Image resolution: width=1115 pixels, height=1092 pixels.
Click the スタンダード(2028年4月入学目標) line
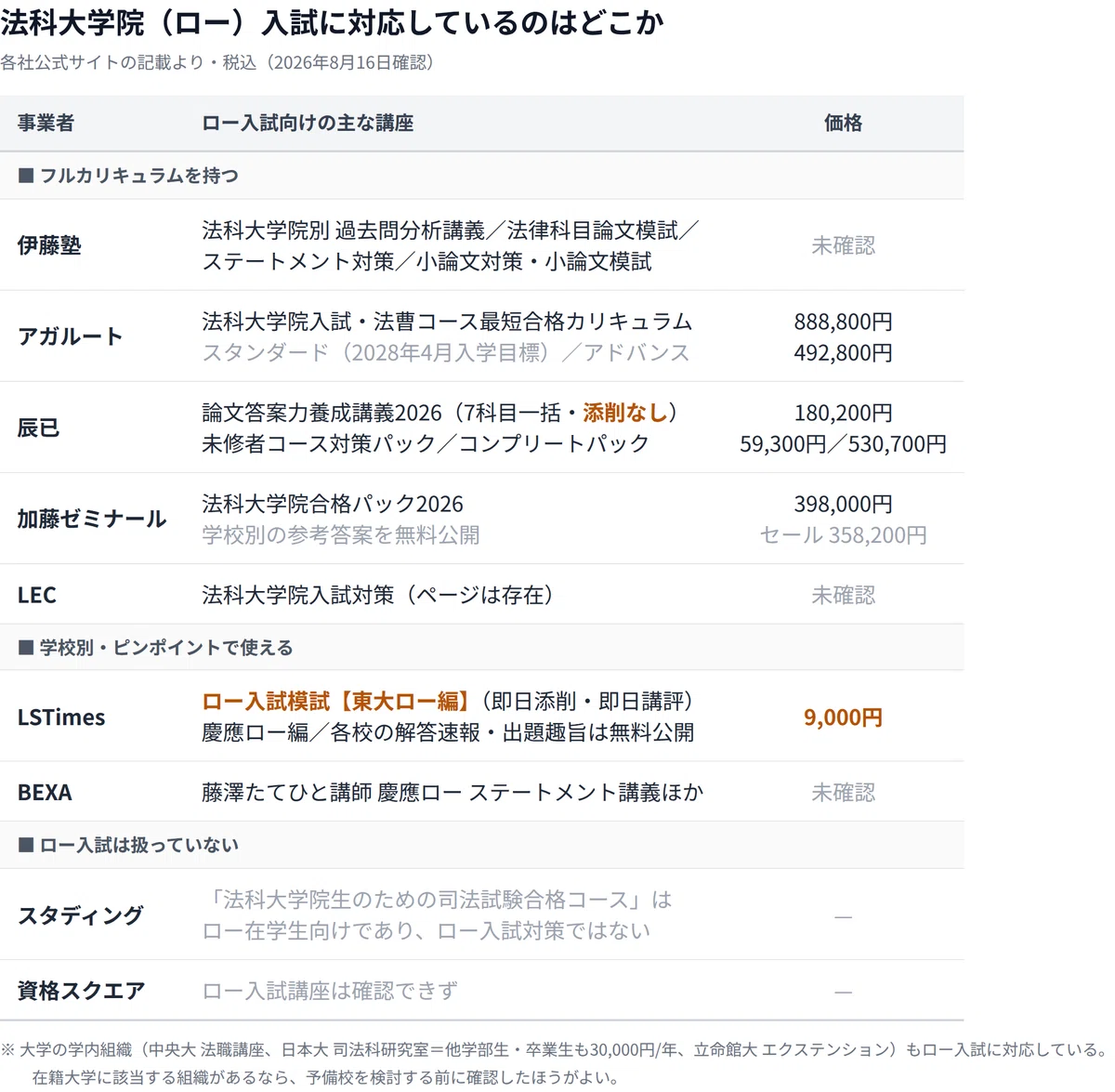point(446,352)
